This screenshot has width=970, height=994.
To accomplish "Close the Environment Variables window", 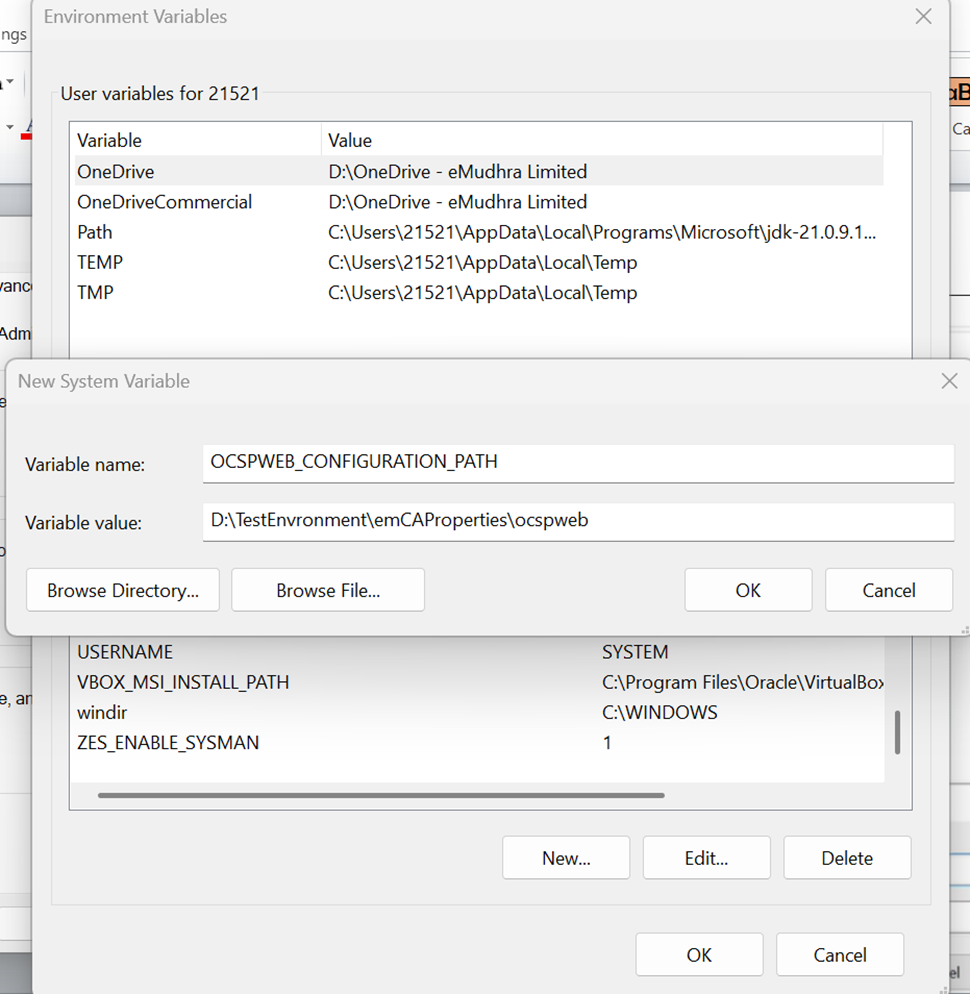I will (x=923, y=17).
